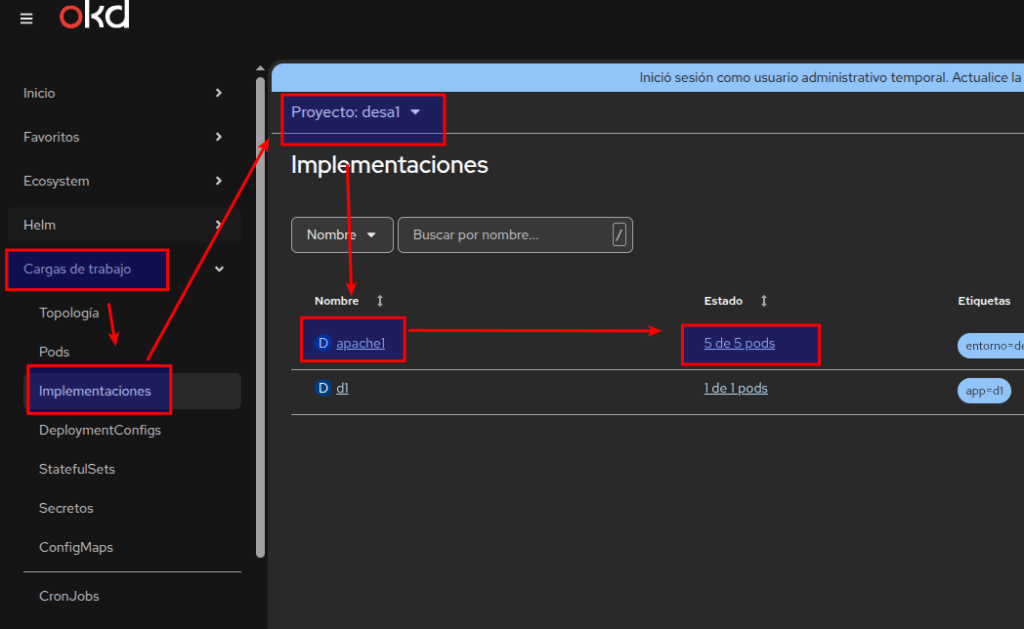Click the deployment icon next to apache1
Image resolution: width=1024 pixels, height=629 pixels.
323,343
